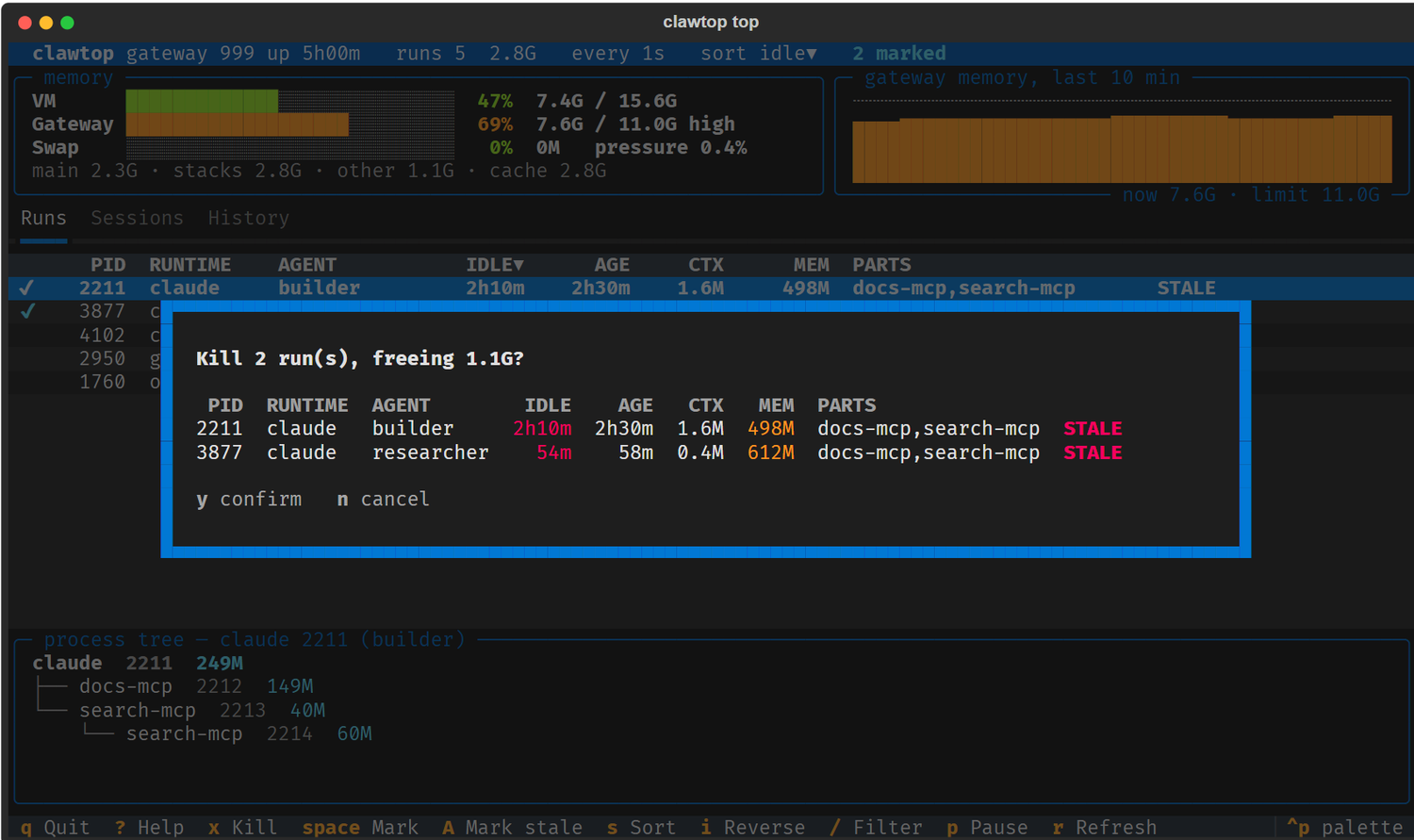Image resolution: width=1414 pixels, height=840 pixels.
Task: Click the every 1s interval in header
Action: pyautogui.click(x=617, y=54)
